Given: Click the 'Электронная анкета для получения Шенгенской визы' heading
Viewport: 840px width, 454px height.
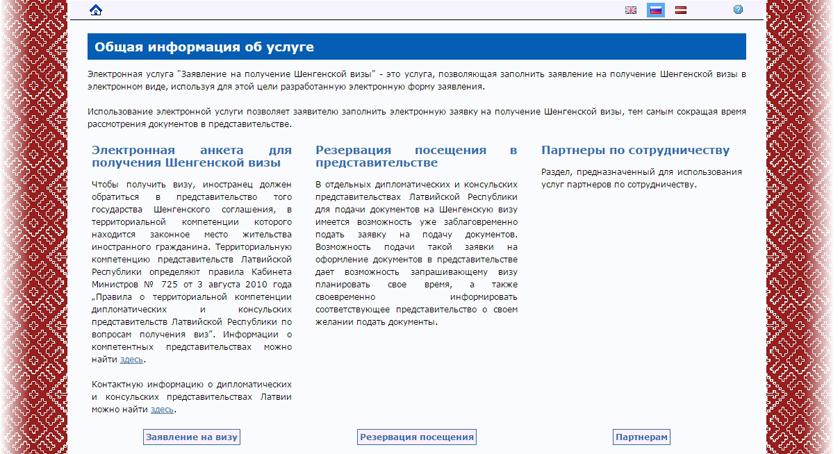Looking at the screenshot, I should tap(191, 156).
